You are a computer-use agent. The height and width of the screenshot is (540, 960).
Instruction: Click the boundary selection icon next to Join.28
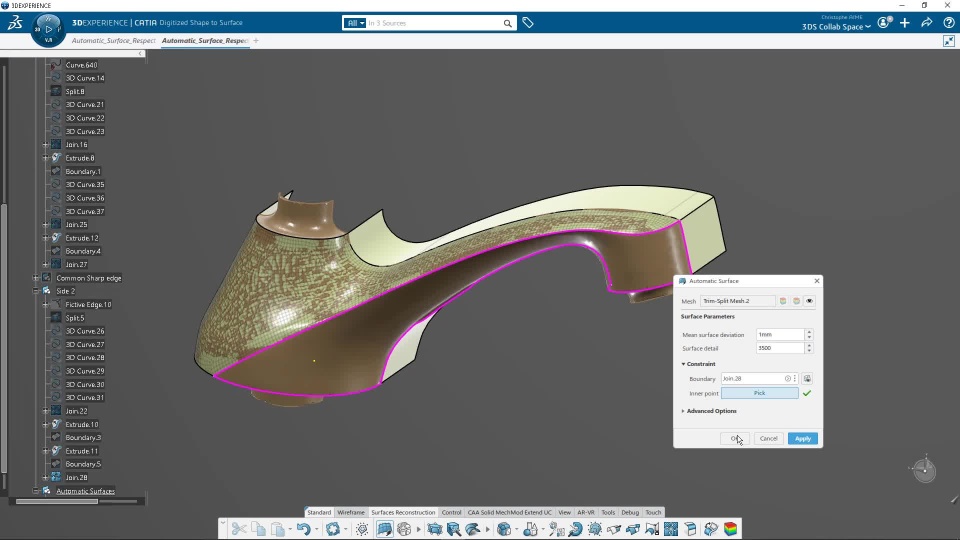(807, 379)
